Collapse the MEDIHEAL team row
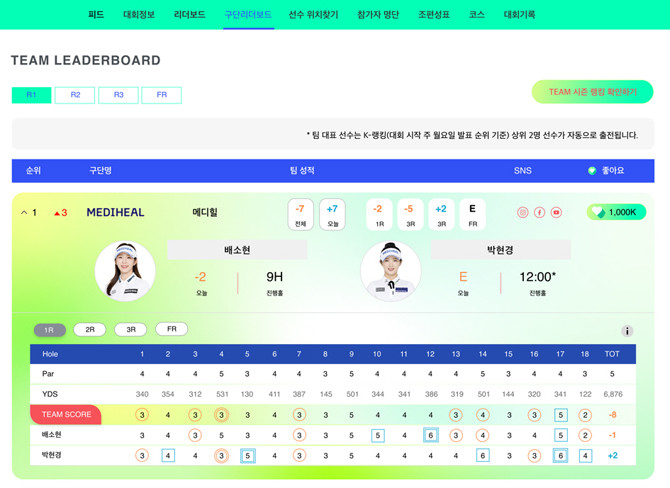 22,212
